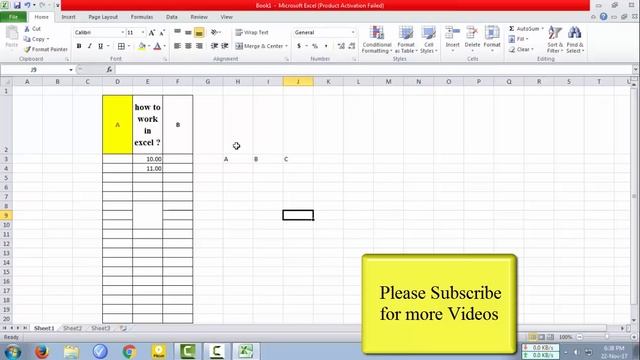Open the Calibri font name dropdown
Screen dimensions: 640x360
pos(122,32)
